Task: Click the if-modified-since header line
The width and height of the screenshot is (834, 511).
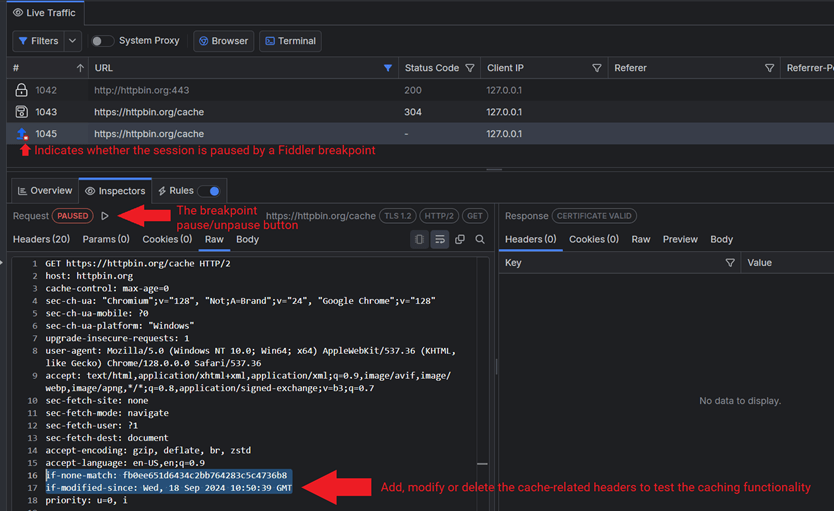Action: [169, 488]
